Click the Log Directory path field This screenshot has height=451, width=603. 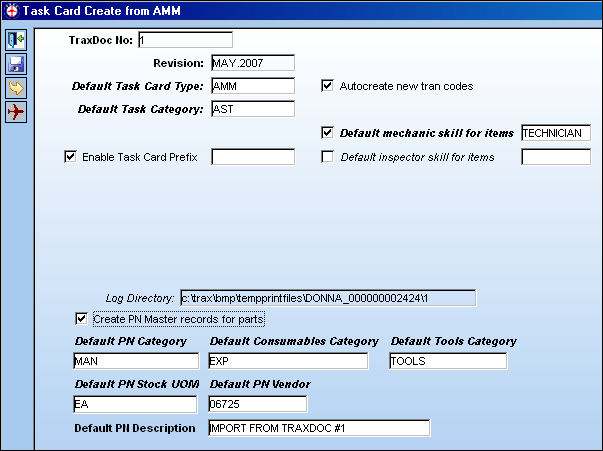tap(328, 298)
